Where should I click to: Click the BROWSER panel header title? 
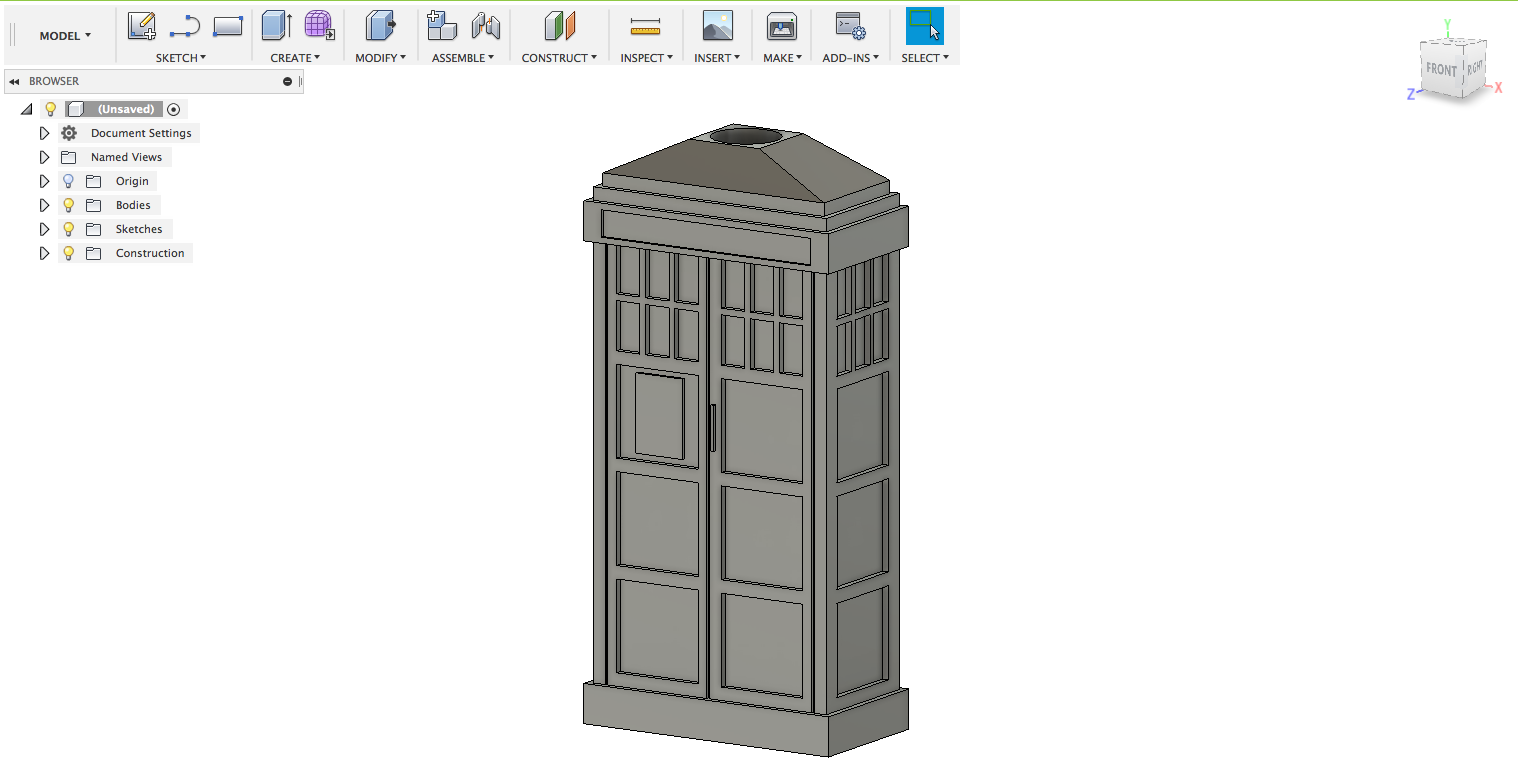54,81
